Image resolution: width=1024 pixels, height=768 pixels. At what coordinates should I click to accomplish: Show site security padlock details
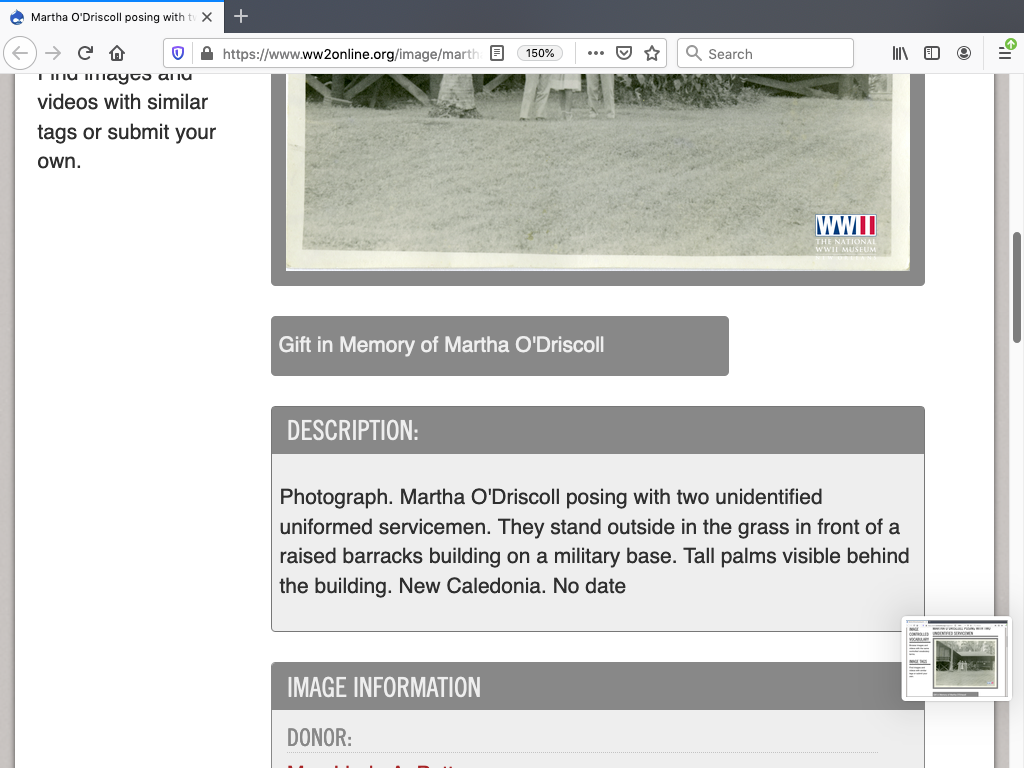click(206, 54)
